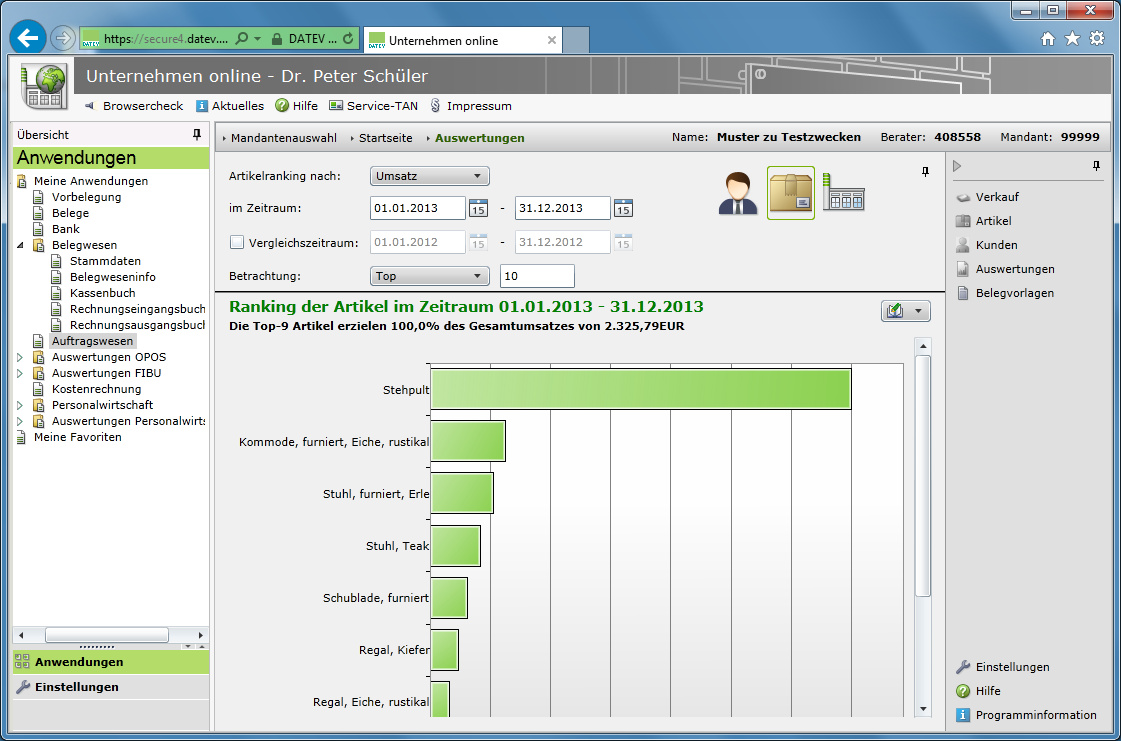Open calendar for start date 01.01.2013
This screenshot has height=741, width=1121.
point(478,208)
